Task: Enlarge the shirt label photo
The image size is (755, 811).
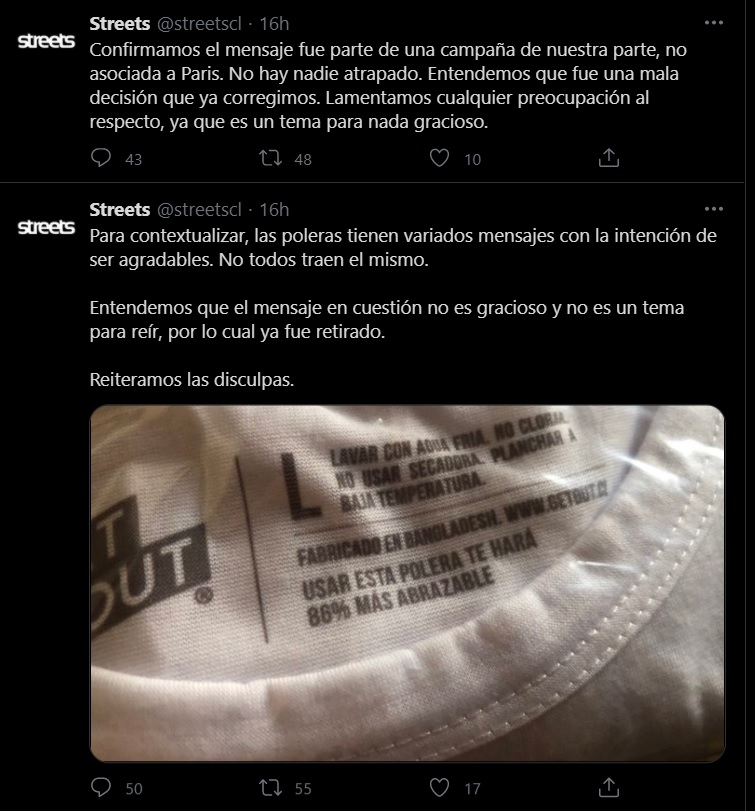Action: click(x=407, y=583)
